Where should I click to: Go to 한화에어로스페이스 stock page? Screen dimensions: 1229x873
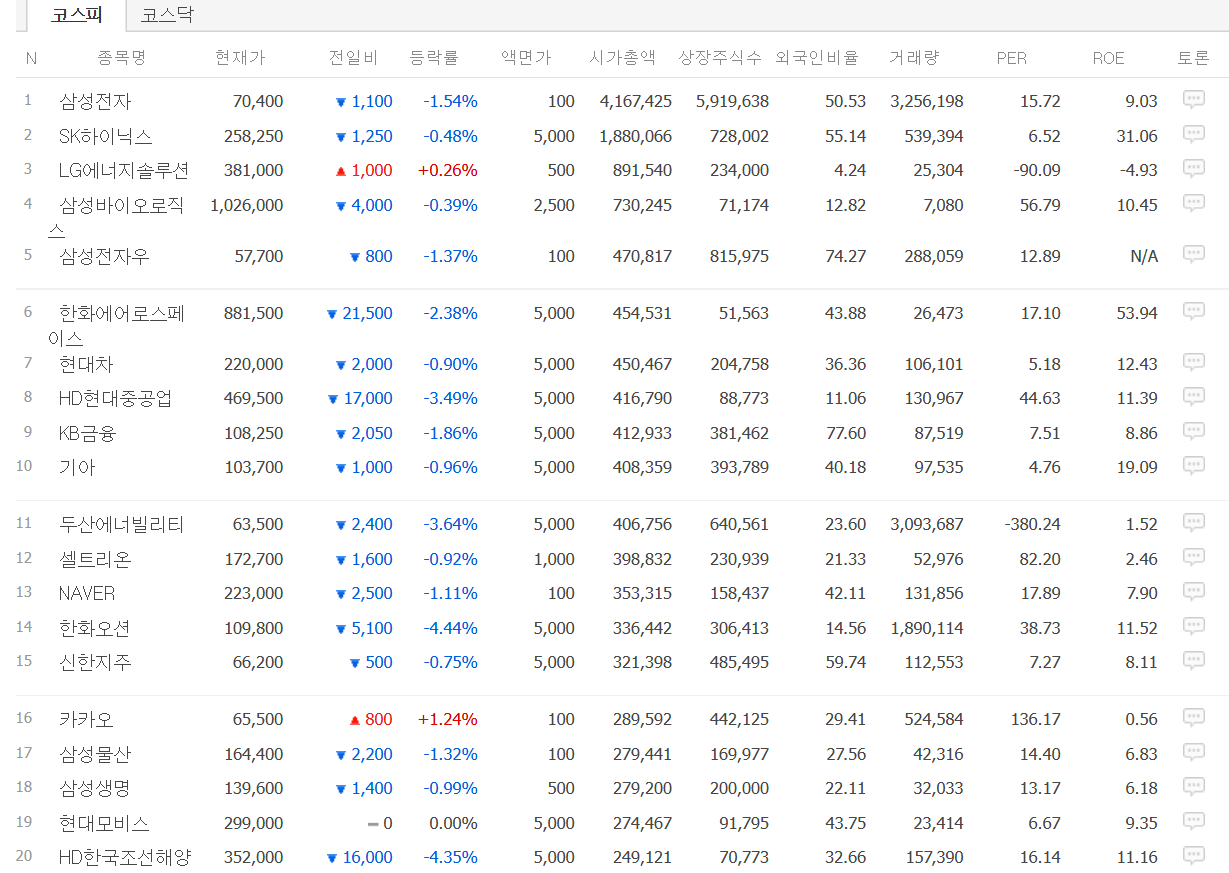[121, 313]
